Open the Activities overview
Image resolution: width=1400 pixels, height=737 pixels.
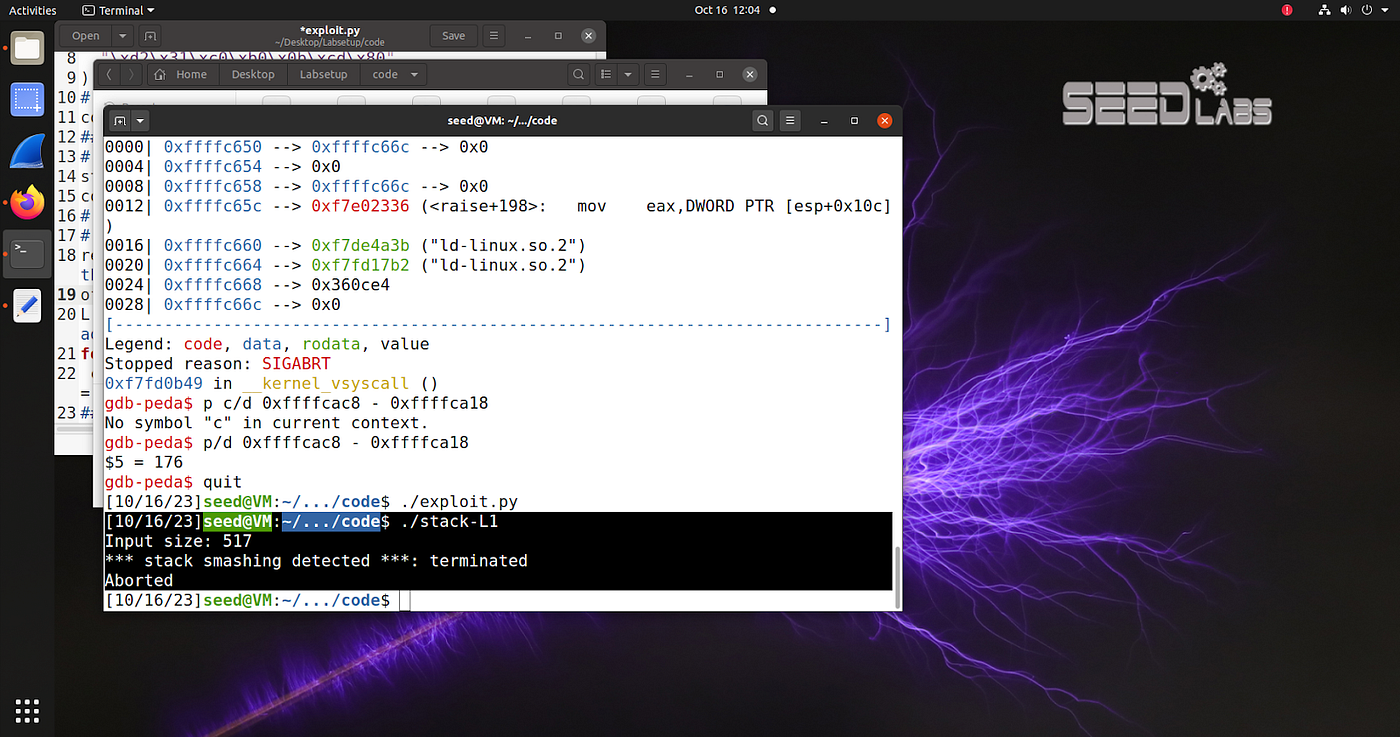pyautogui.click(x=32, y=10)
